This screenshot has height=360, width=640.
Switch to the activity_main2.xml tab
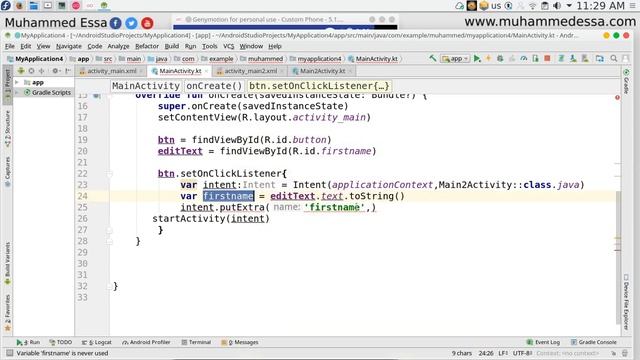tap(250, 71)
